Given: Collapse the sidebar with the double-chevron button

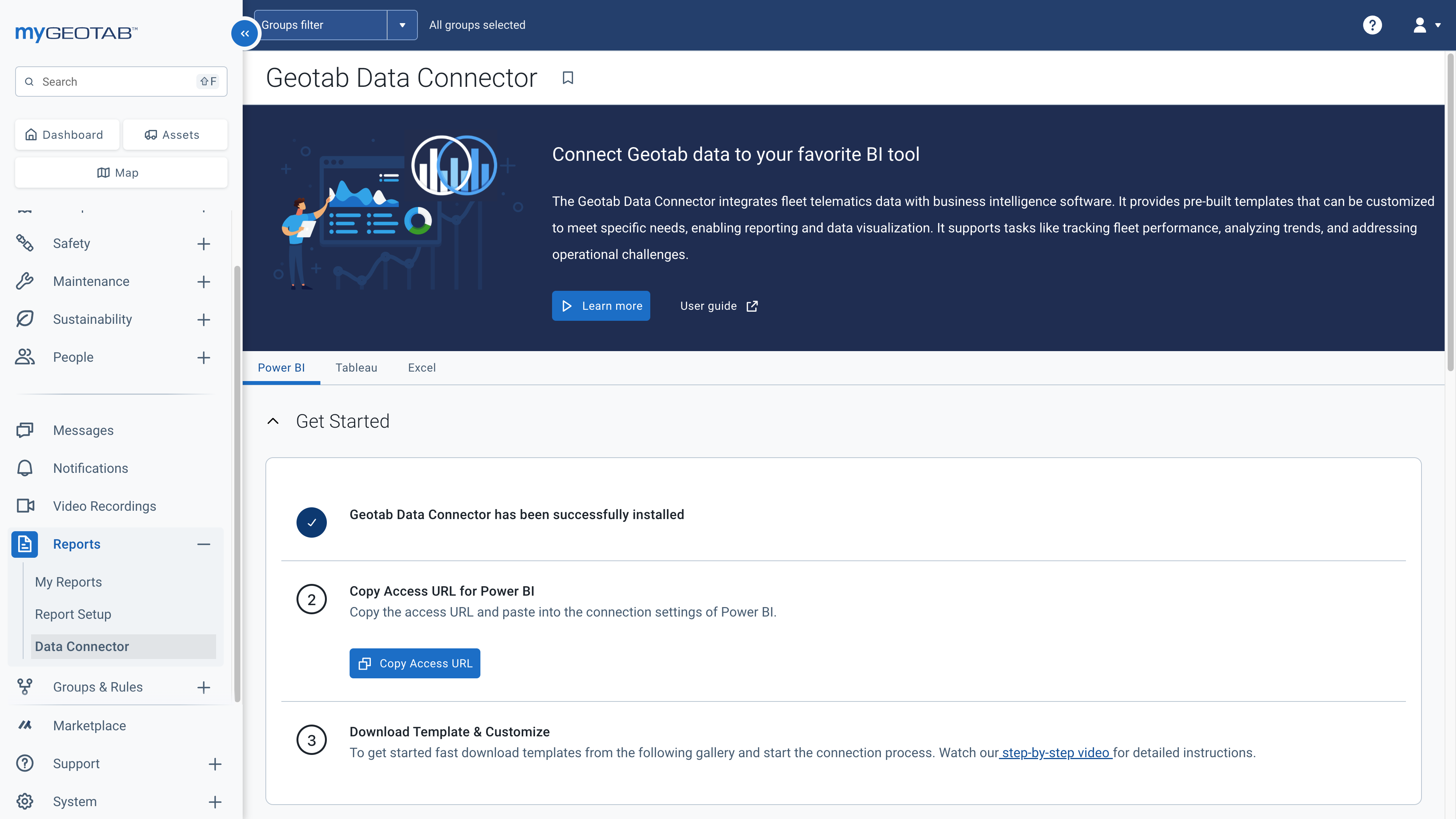Looking at the screenshot, I should [x=245, y=34].
